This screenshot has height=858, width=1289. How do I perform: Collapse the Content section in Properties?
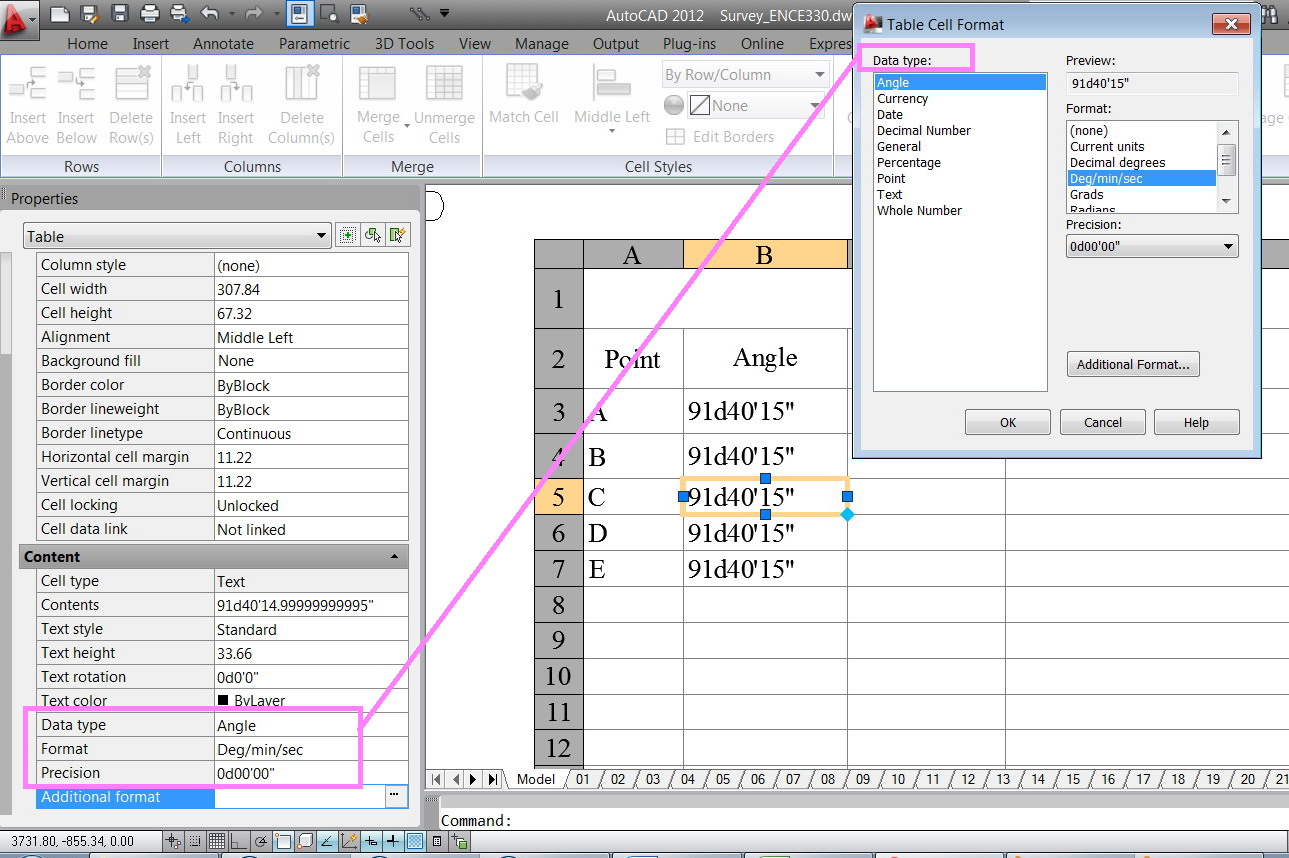[394, 557]
